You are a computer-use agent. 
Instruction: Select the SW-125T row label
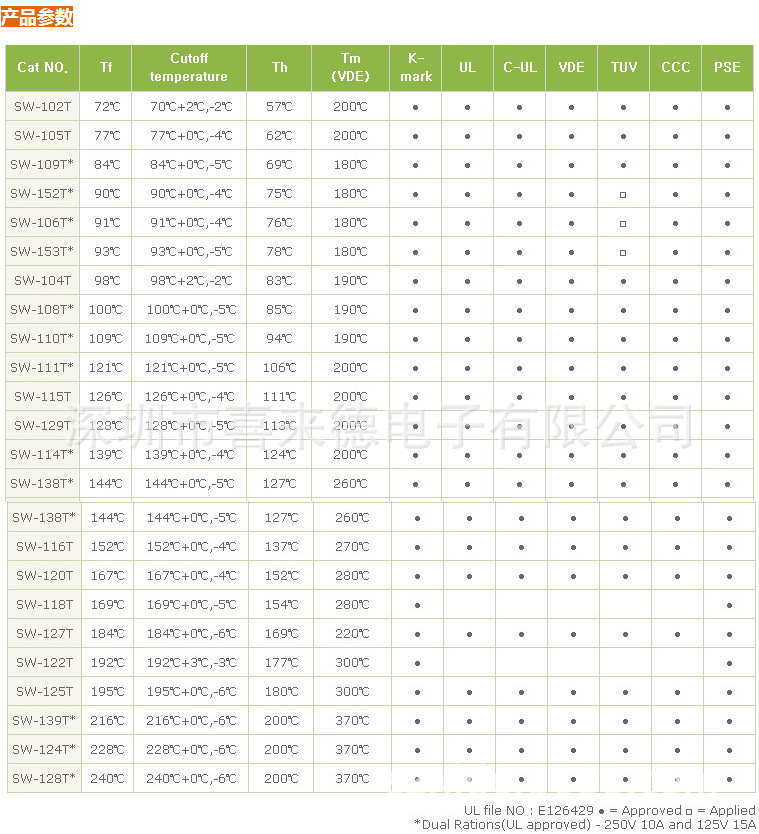(x=44, y=692)
